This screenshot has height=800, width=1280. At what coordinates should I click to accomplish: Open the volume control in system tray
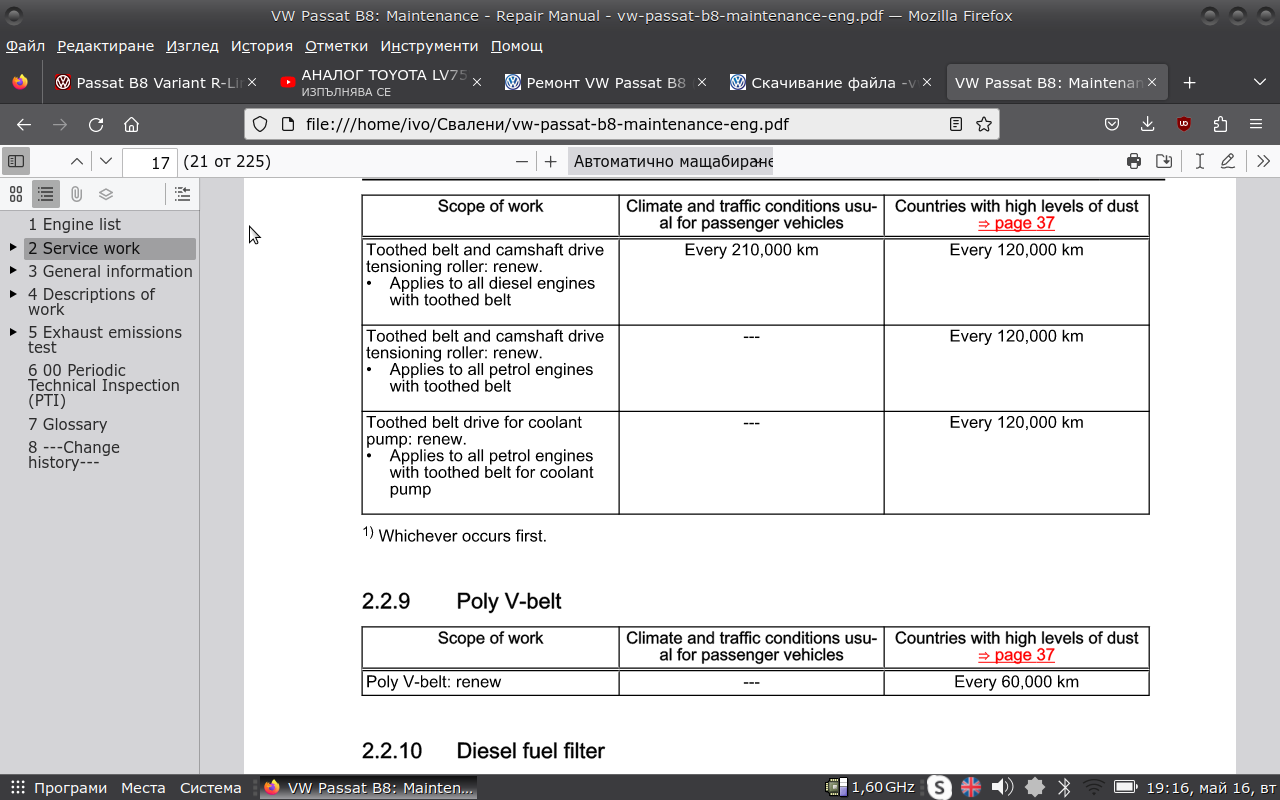coord(1002,787)
